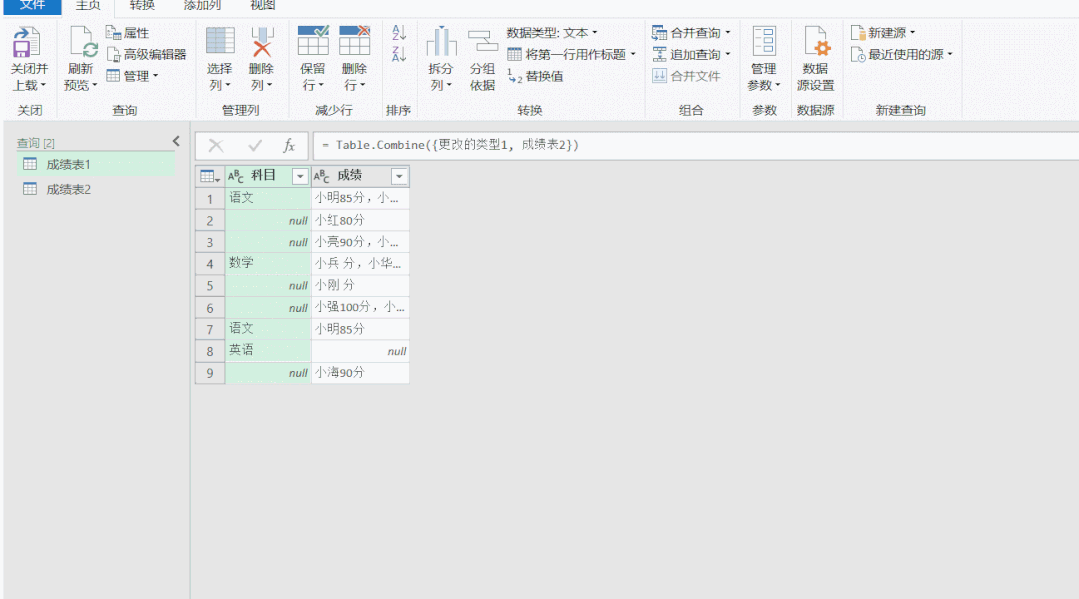Click the cell containing 小红80分

[361, 220]
